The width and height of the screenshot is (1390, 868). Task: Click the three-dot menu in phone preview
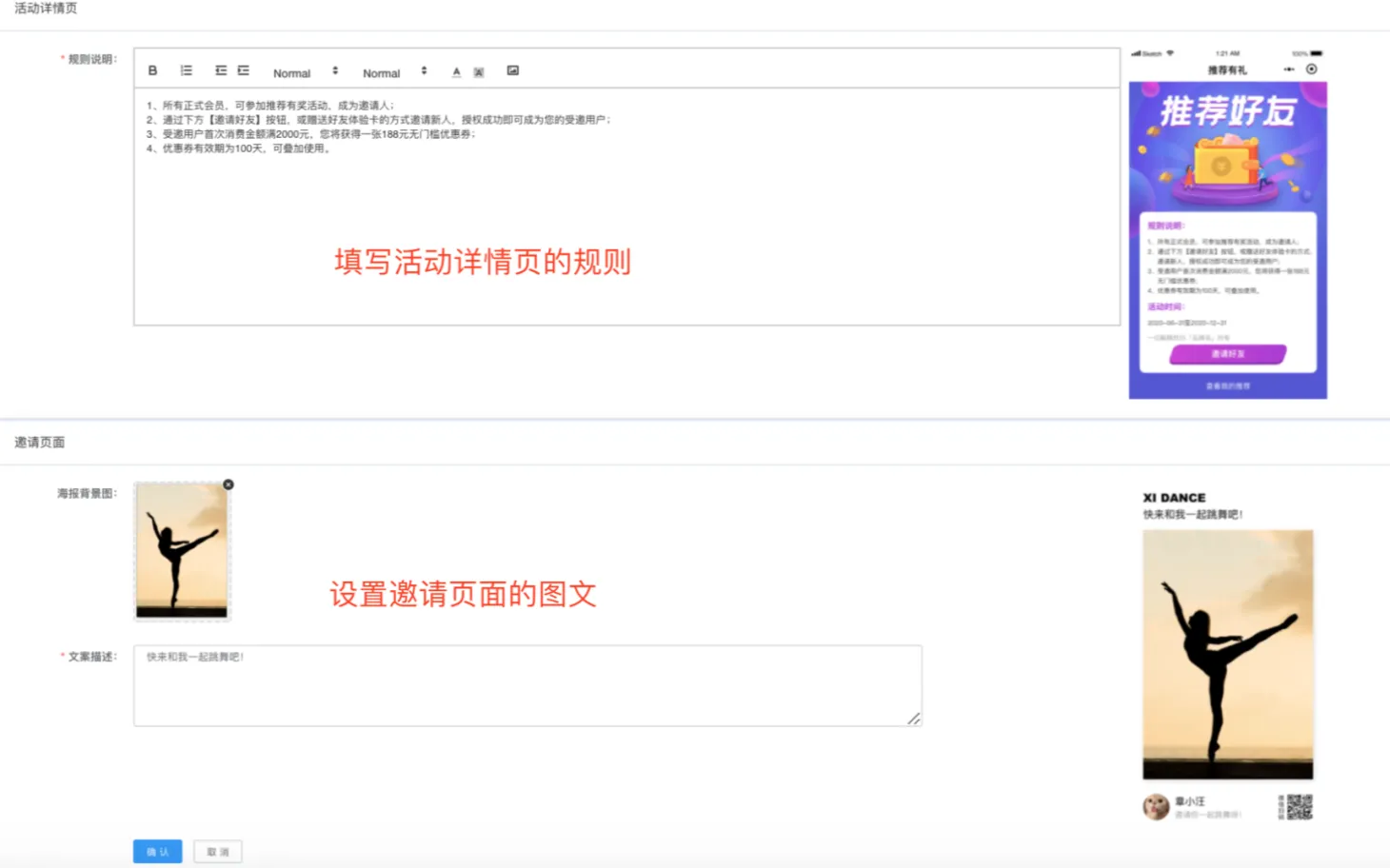1289,69
